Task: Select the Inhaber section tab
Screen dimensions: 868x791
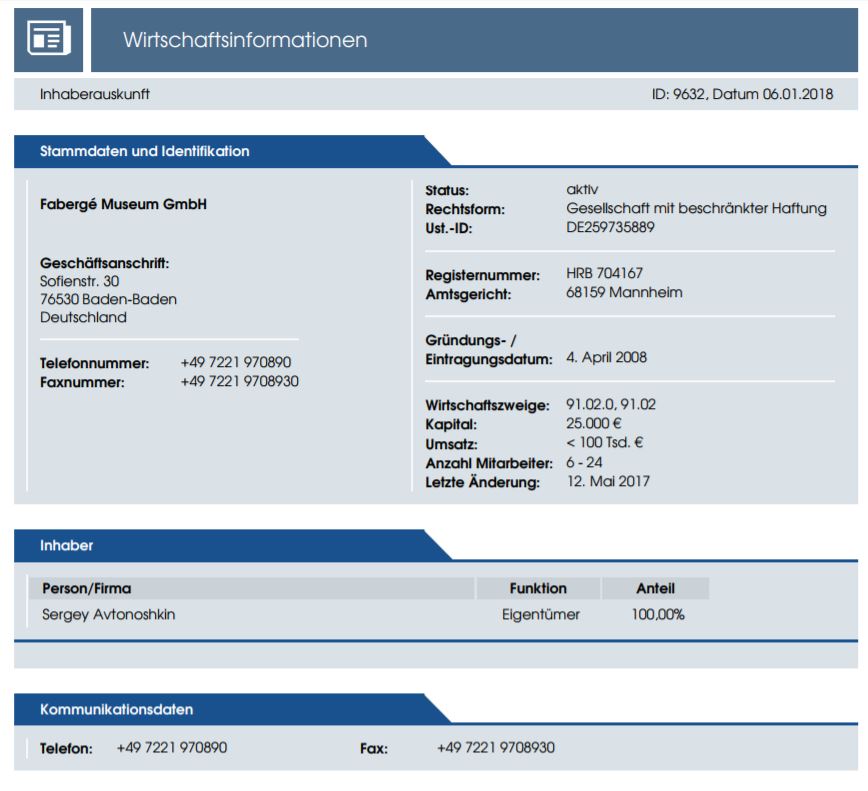Action: 67,545
